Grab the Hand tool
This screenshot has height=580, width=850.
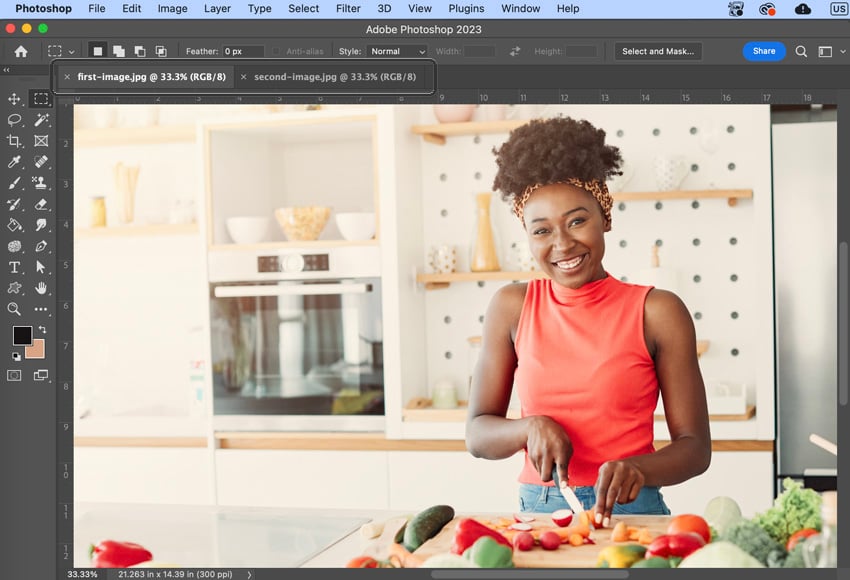41,288
